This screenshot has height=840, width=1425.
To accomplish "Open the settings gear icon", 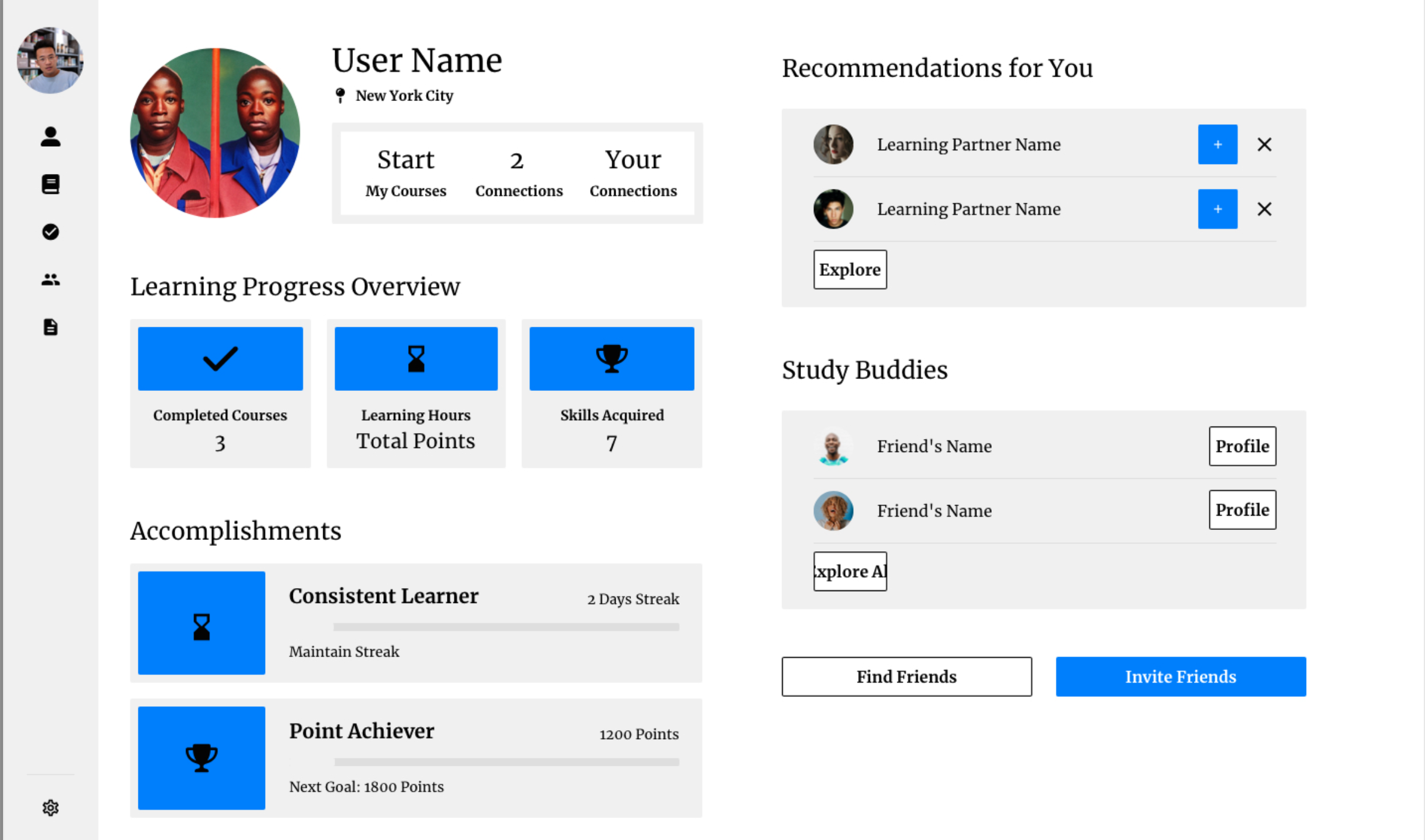I will (x=51, y=807).
